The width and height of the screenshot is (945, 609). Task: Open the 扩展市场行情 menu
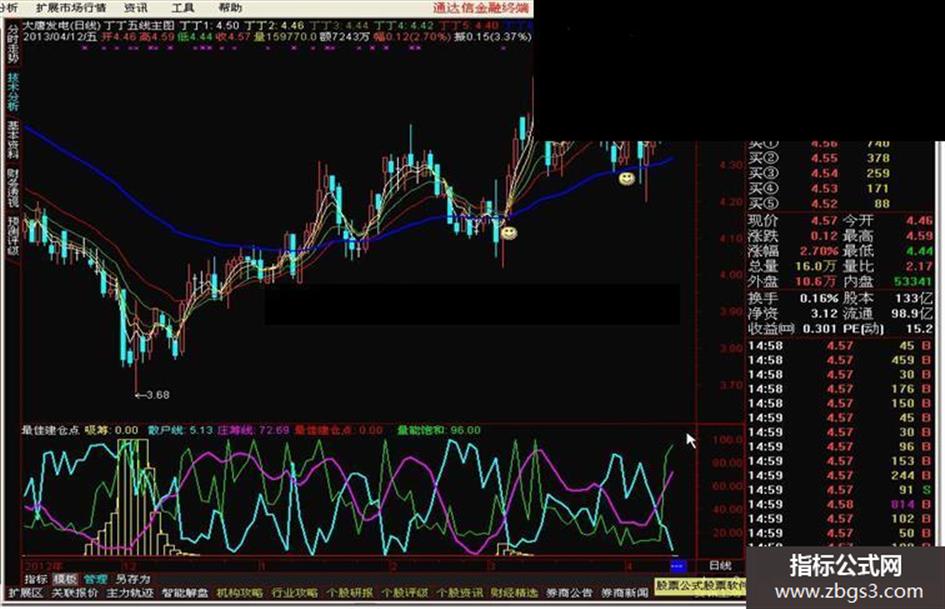click(x=71, y=8)
